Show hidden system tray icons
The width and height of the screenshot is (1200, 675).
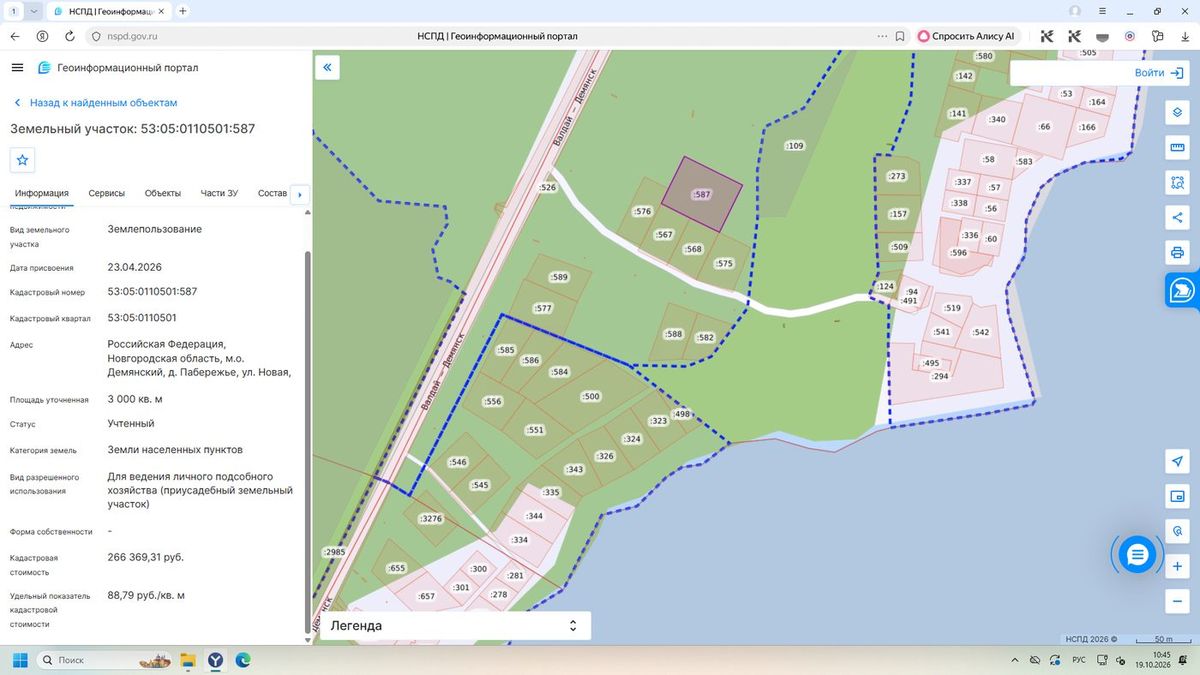(1017, 660)
